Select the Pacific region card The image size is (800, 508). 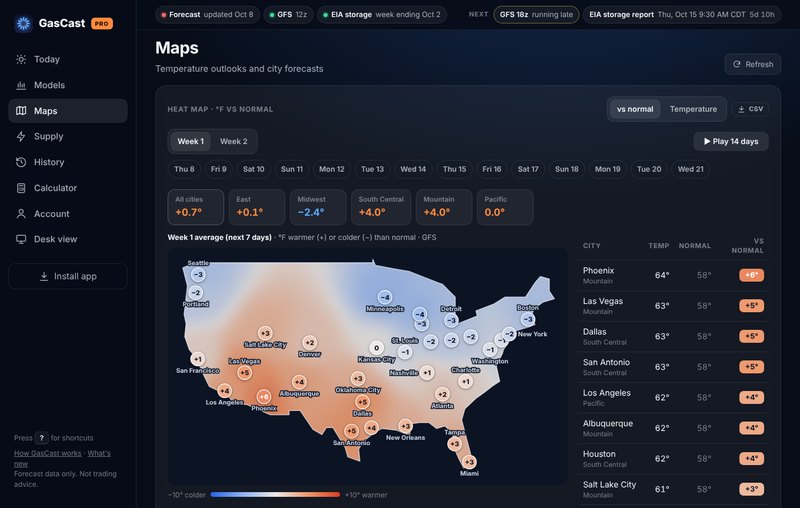coord(505,207)
